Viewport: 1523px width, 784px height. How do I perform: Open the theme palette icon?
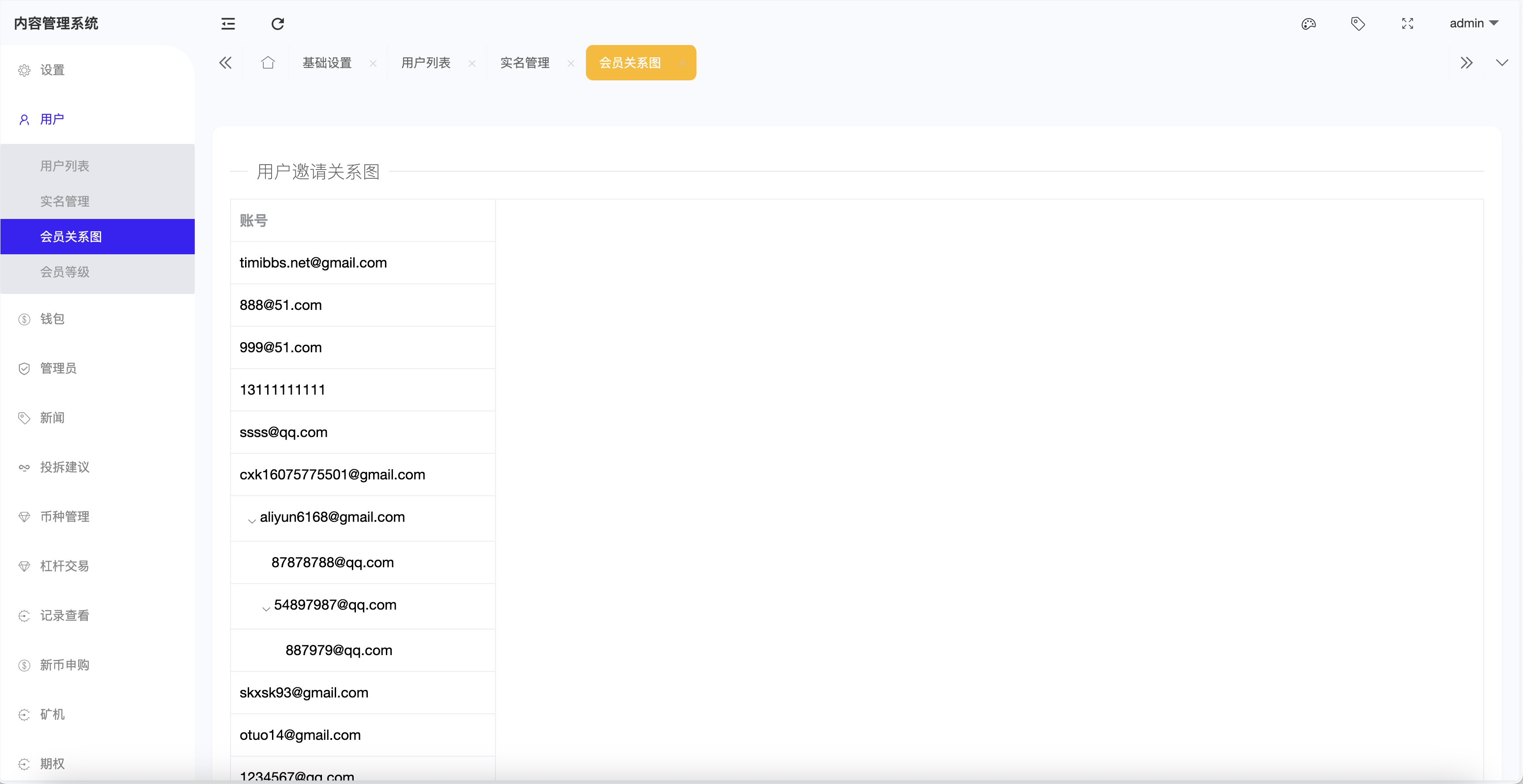1308,24
